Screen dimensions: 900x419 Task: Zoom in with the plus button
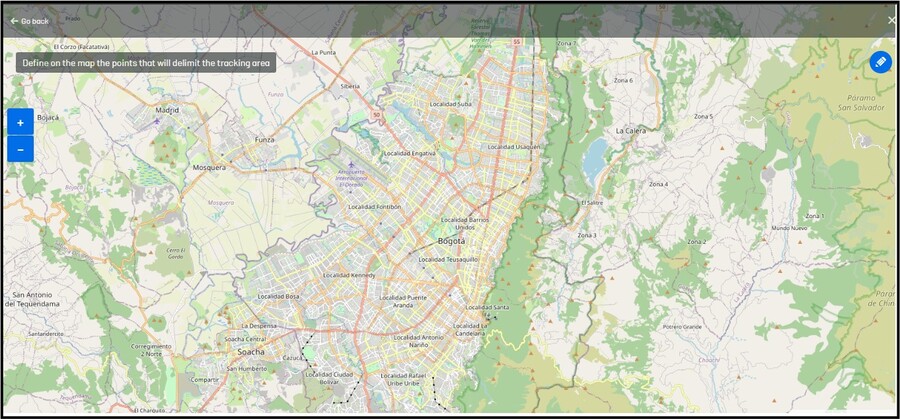tap(20, 122)
